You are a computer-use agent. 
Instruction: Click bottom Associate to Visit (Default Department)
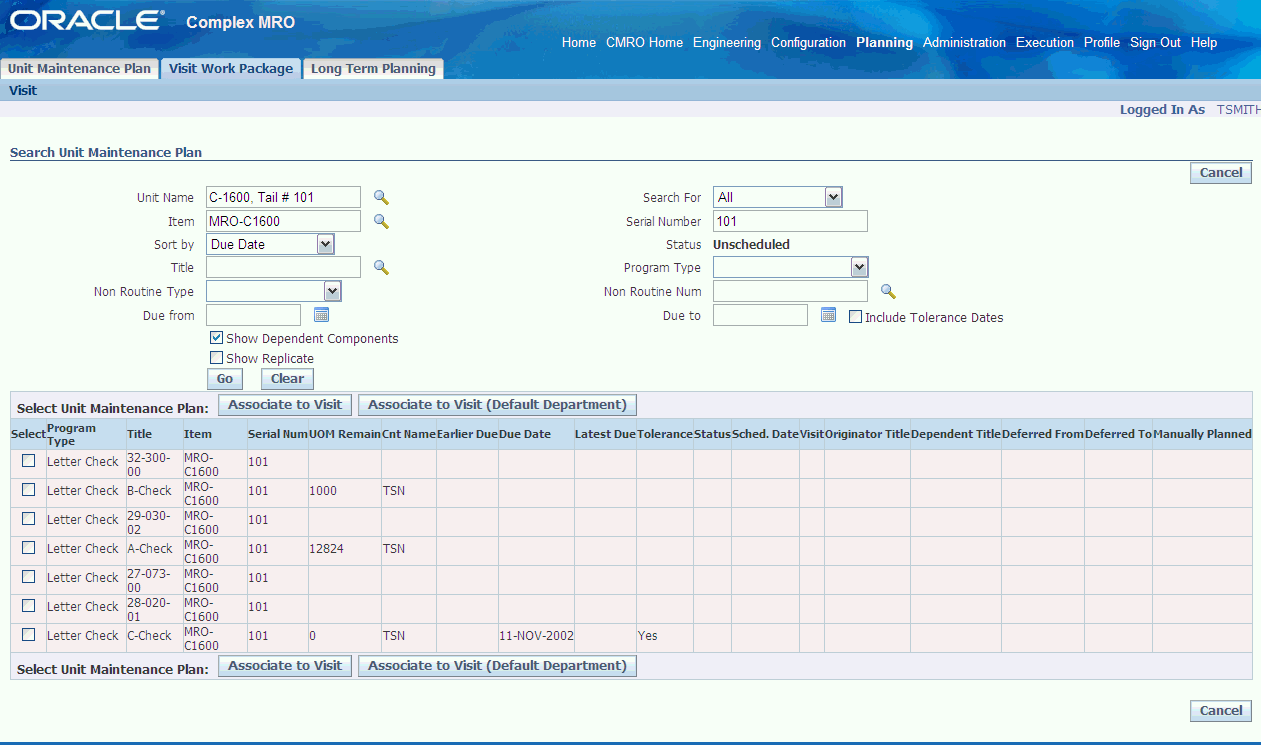coord(497,666)
